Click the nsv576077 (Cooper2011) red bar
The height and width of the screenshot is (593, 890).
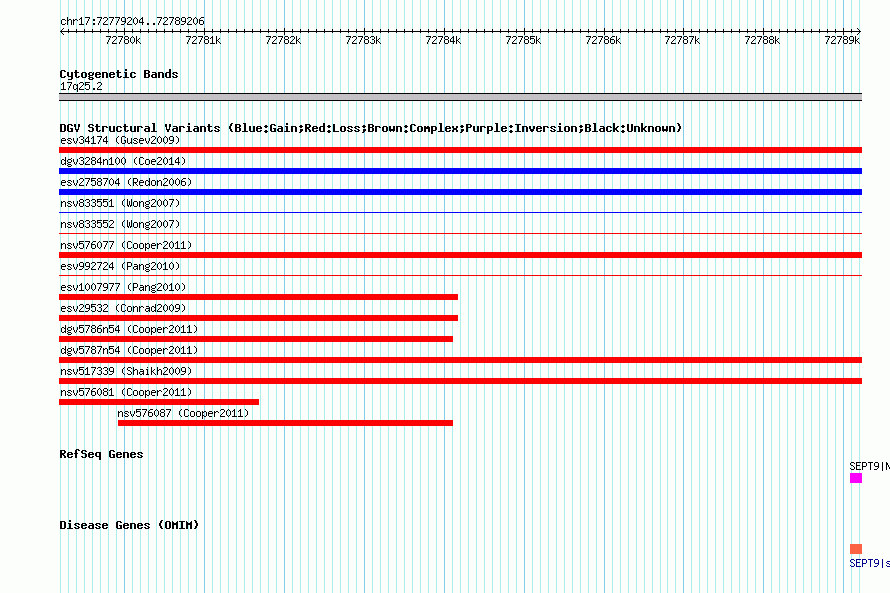(x=460, y=255)
